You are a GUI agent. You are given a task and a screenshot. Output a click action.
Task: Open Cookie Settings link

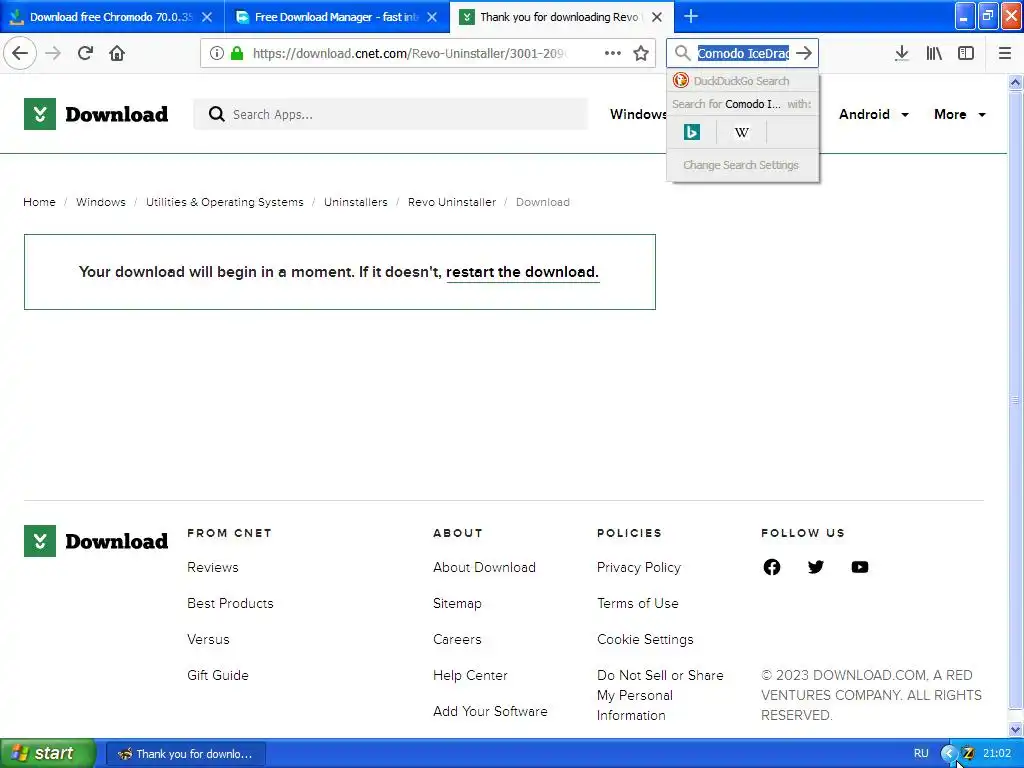tap(645, 639)
